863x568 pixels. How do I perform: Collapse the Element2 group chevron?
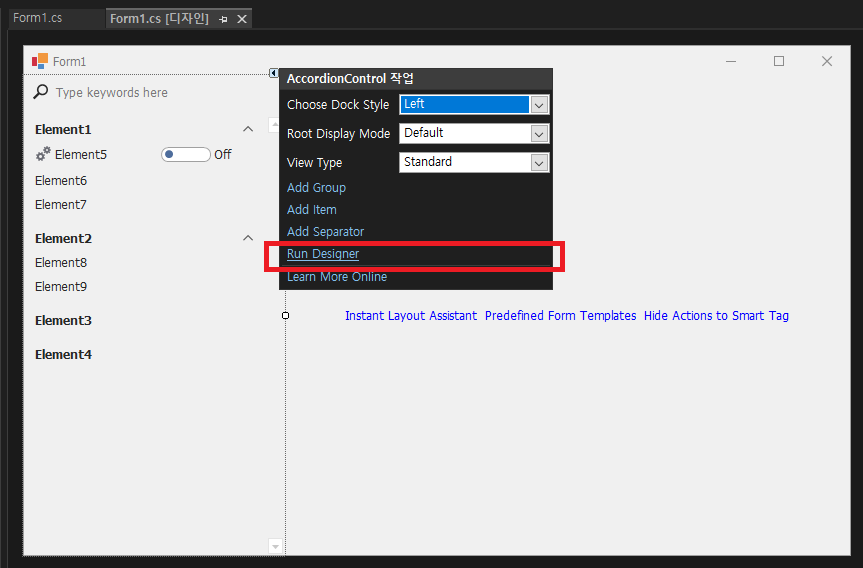click(248, 238)
